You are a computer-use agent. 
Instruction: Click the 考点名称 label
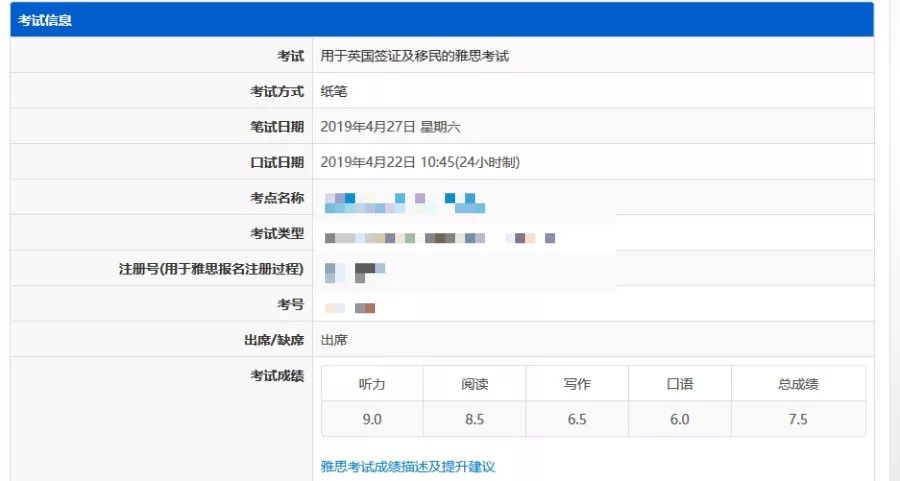click(x=277, y=198)
